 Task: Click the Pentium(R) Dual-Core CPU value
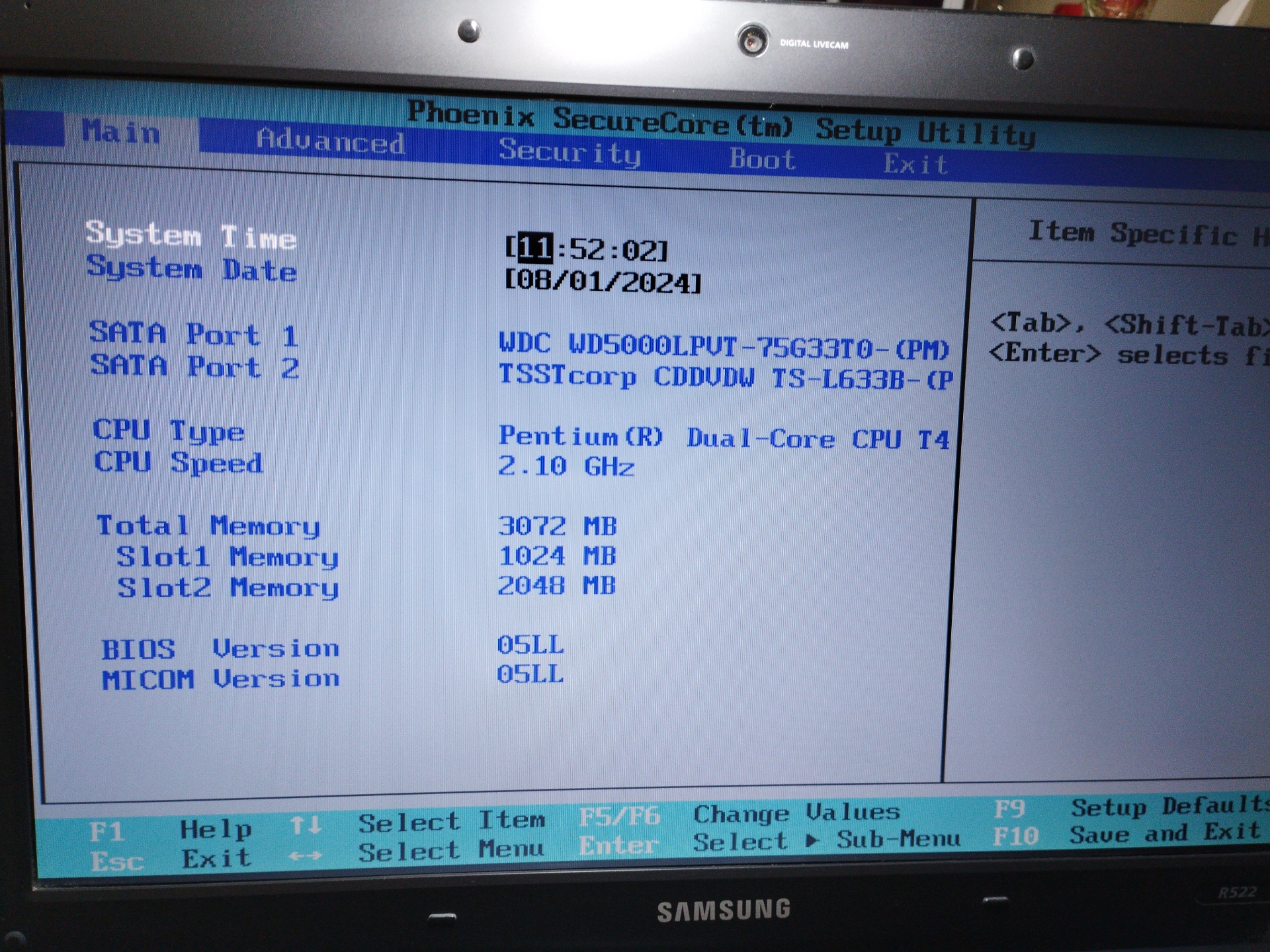tap(724, 437)
